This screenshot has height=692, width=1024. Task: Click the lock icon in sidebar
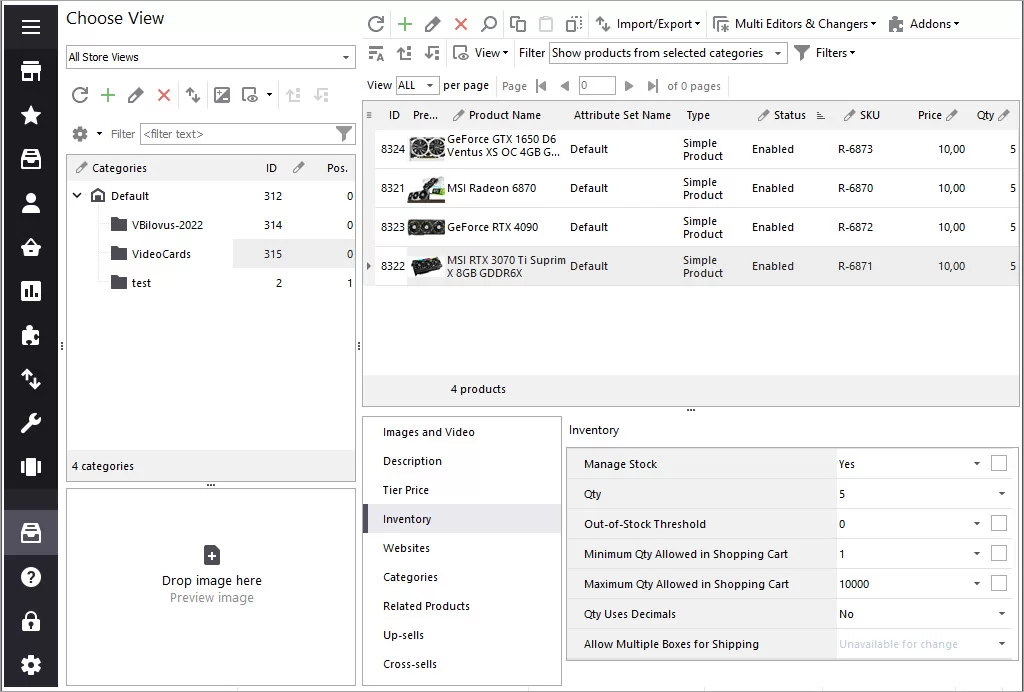click(31, 621)
